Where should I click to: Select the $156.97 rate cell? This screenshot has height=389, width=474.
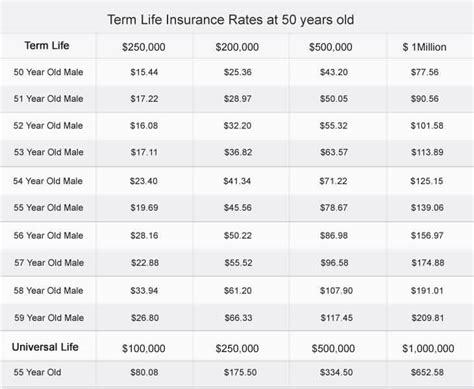point(427,236)
